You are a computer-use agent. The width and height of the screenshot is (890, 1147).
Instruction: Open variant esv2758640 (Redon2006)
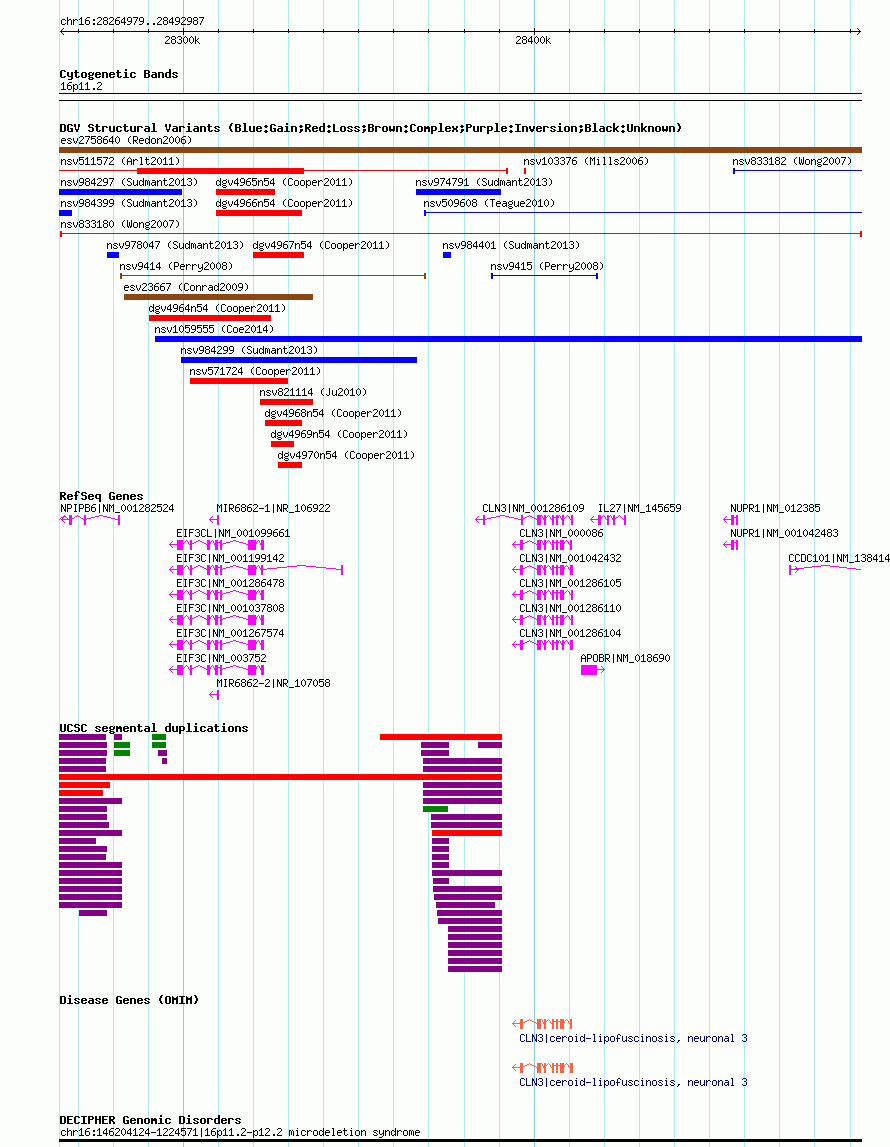click(126, 140)
